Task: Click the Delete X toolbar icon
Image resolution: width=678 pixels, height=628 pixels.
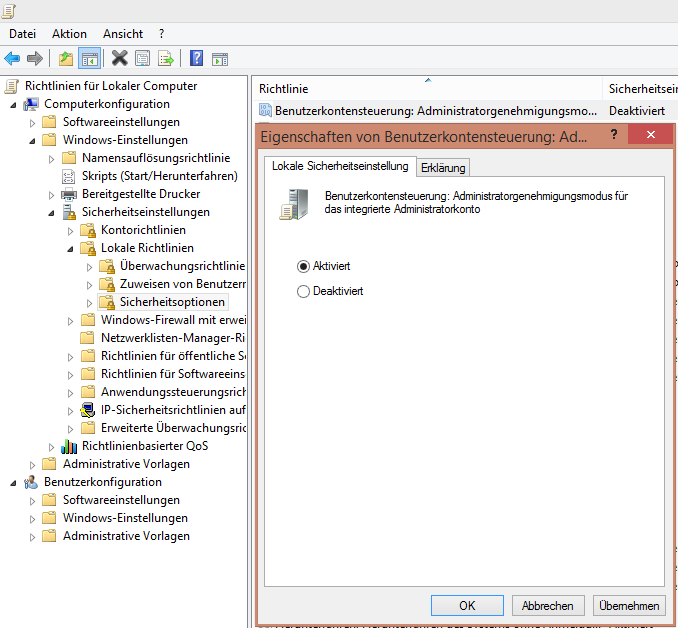Action: (119, 59)
